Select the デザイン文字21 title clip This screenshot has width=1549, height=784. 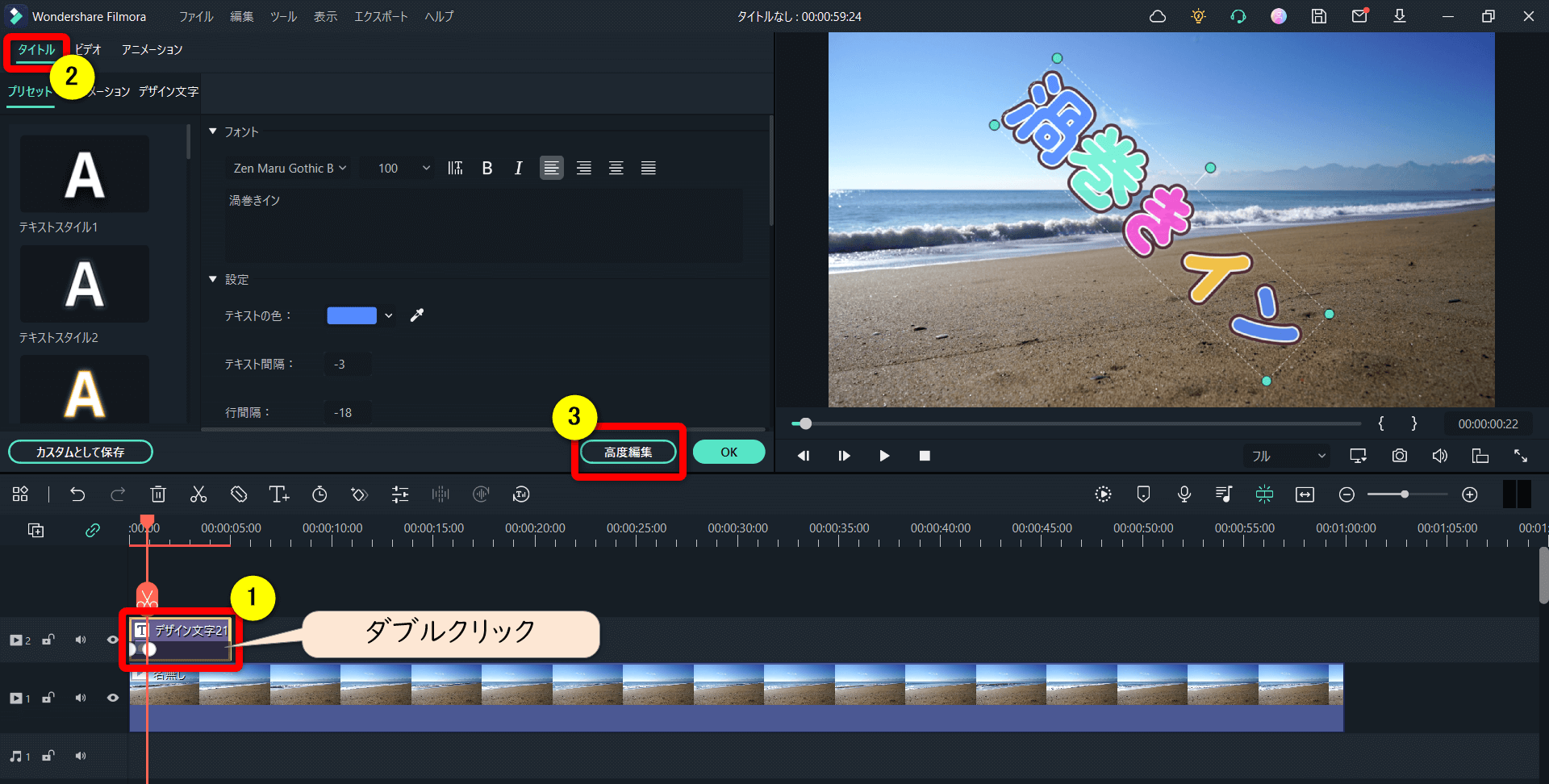(x=181, y=640)
